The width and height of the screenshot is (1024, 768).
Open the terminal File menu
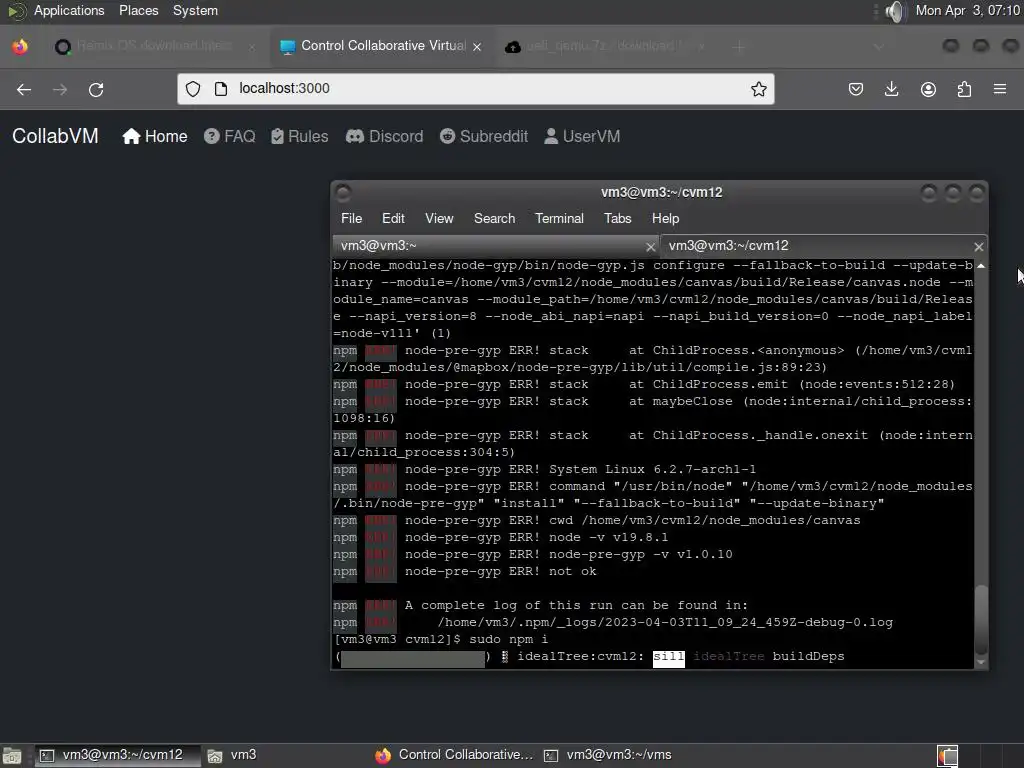[x=351, y=218]
